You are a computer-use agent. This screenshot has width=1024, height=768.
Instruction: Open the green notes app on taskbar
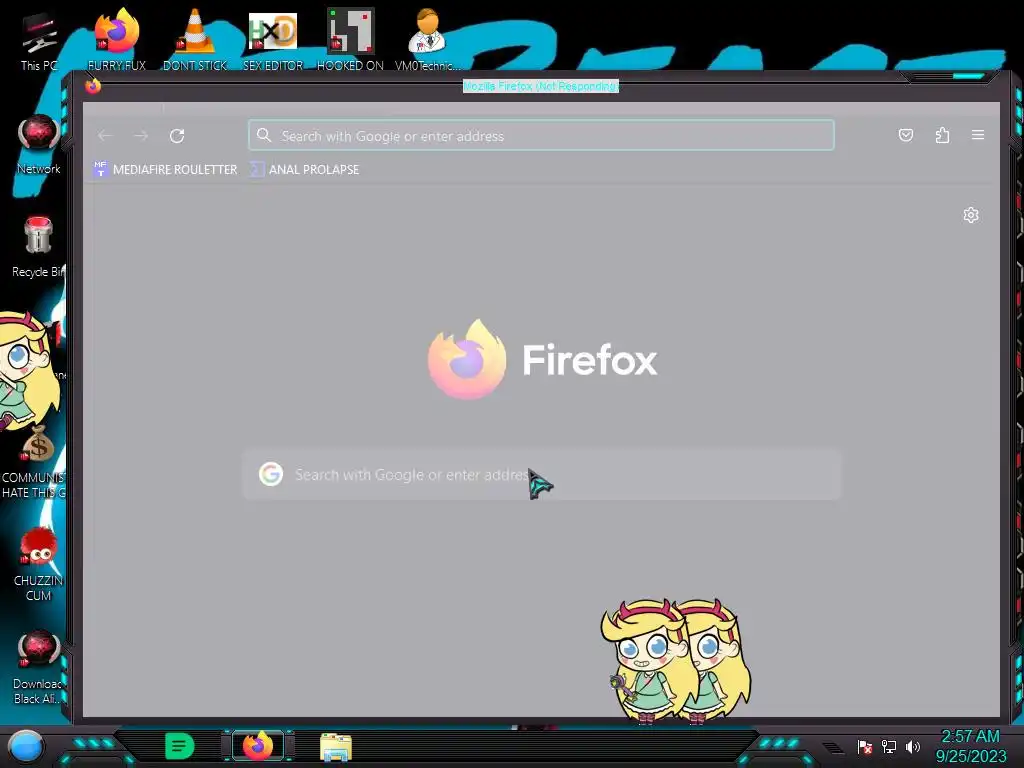click(x=179, y=746)
